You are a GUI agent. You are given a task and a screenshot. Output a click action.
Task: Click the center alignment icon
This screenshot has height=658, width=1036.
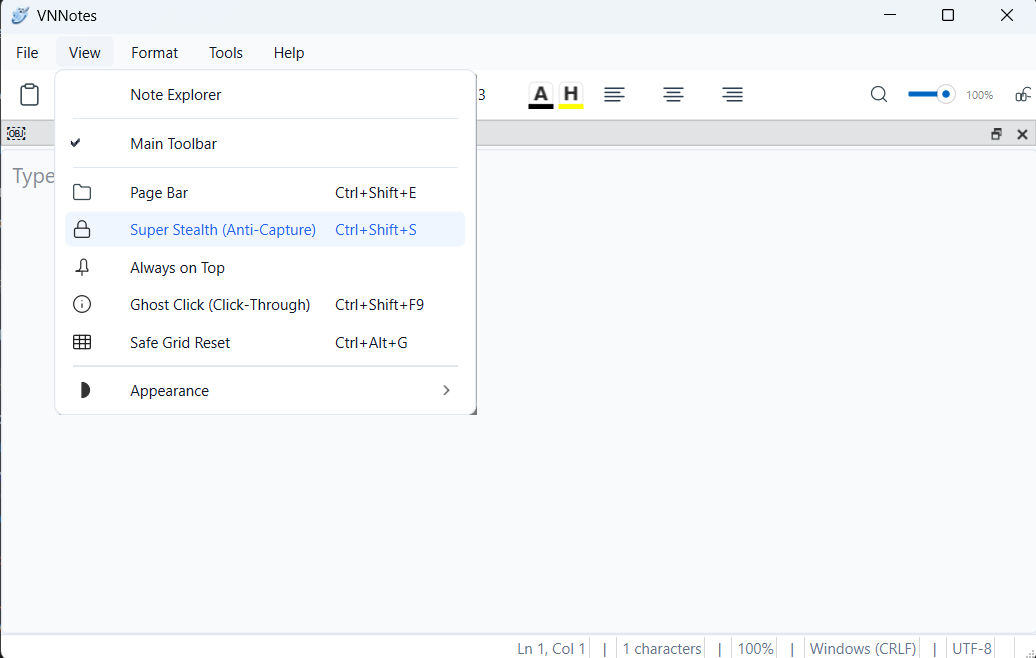[673, 94]
